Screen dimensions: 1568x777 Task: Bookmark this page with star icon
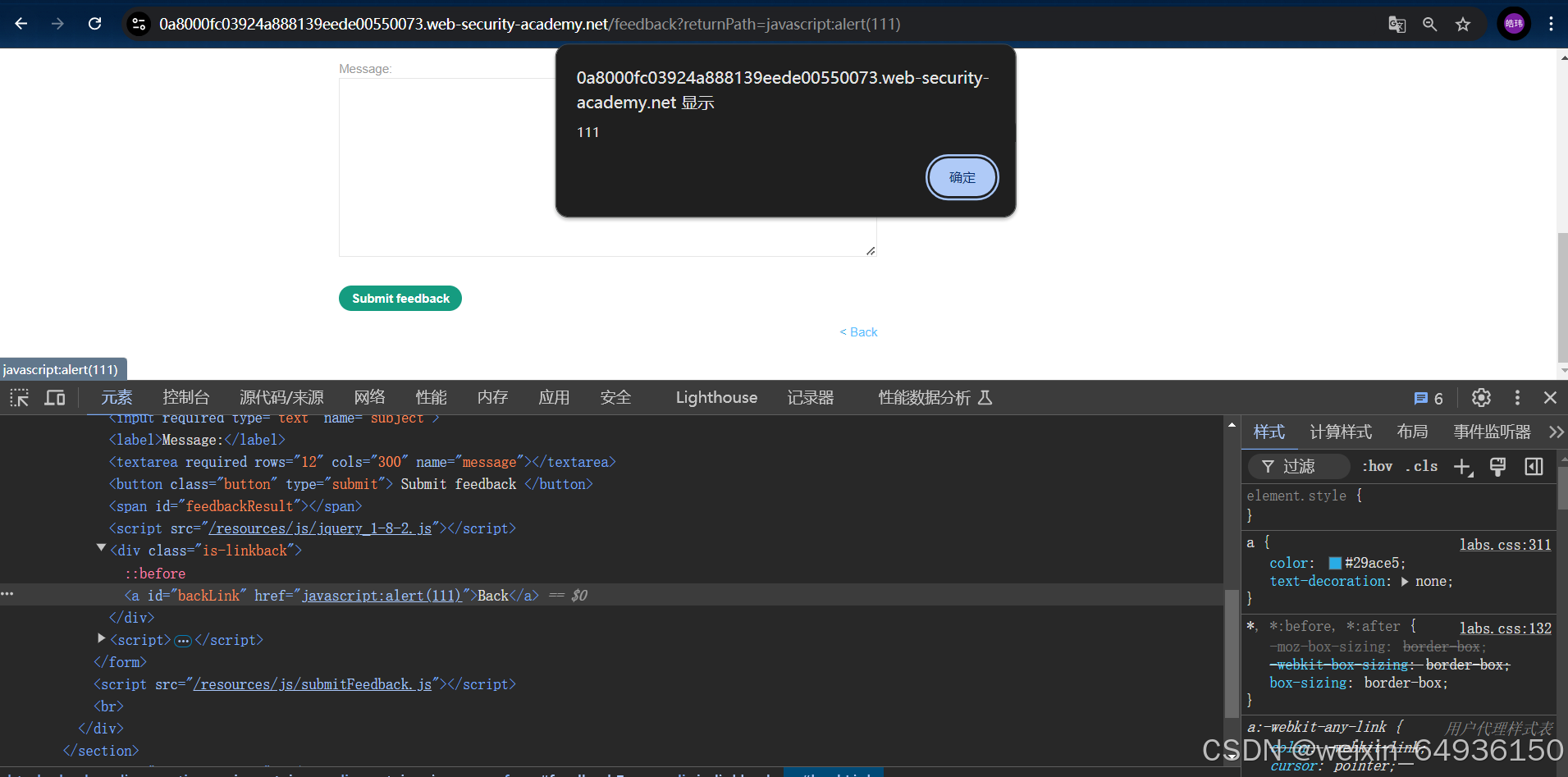[x=1463, y=24]
